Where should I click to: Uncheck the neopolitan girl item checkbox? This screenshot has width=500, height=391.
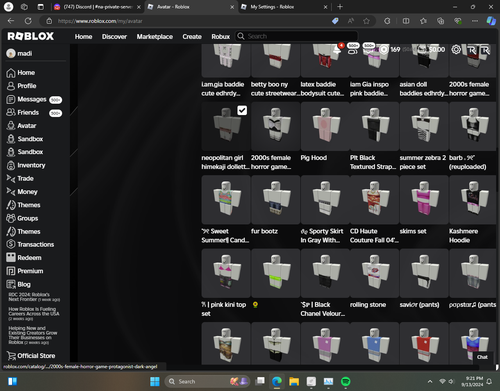(x=242, y=110)
